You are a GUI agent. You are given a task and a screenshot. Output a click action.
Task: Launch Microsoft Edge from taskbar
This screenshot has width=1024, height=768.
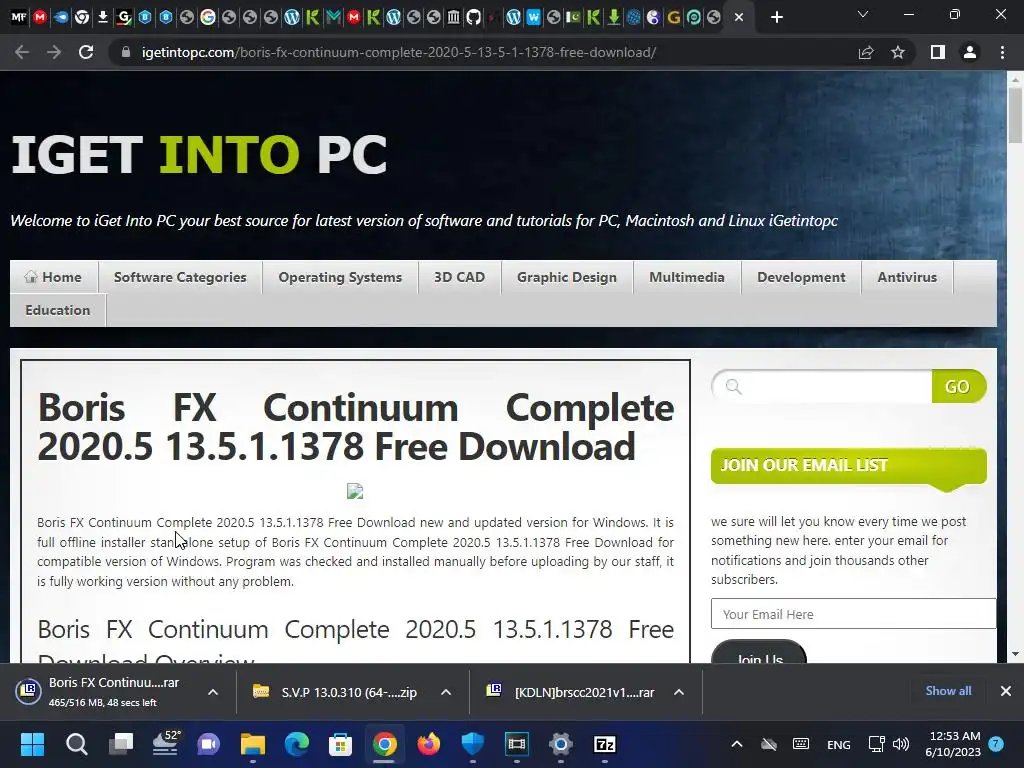coord(296,744)
